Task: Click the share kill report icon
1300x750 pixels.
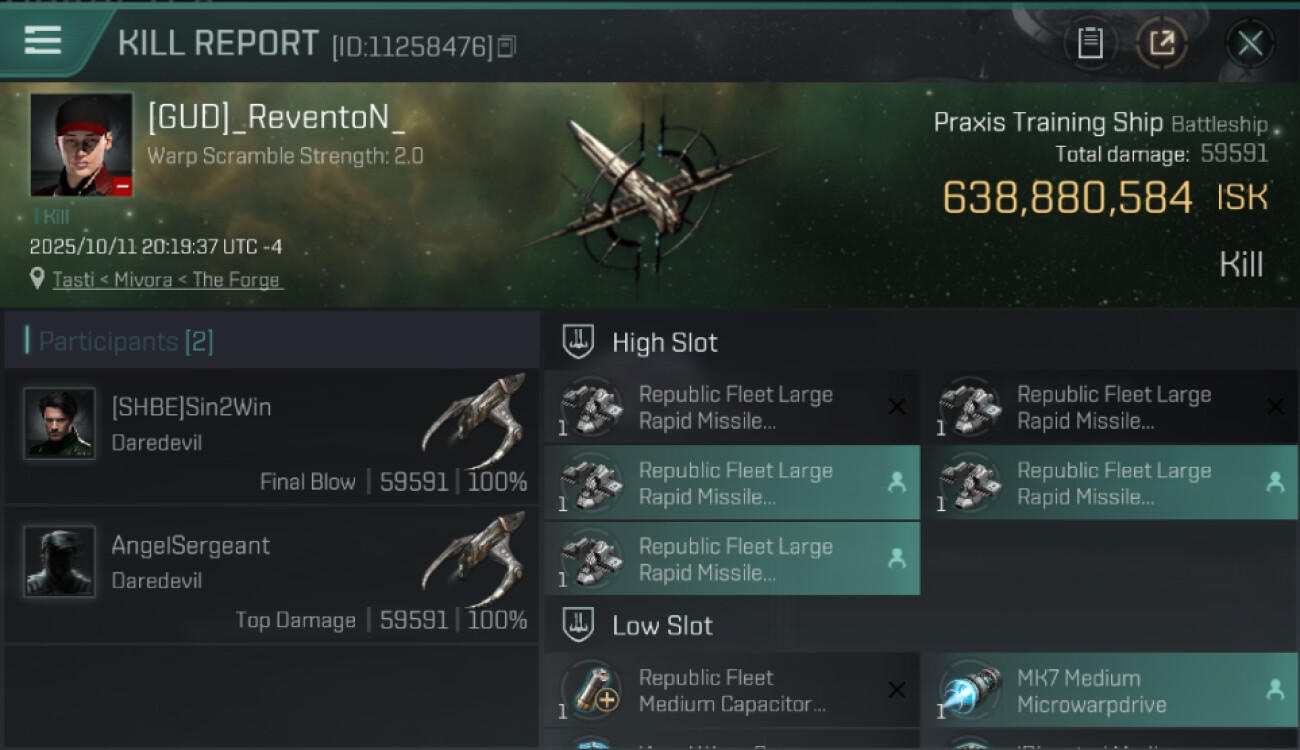Action: coord(1161,43)
